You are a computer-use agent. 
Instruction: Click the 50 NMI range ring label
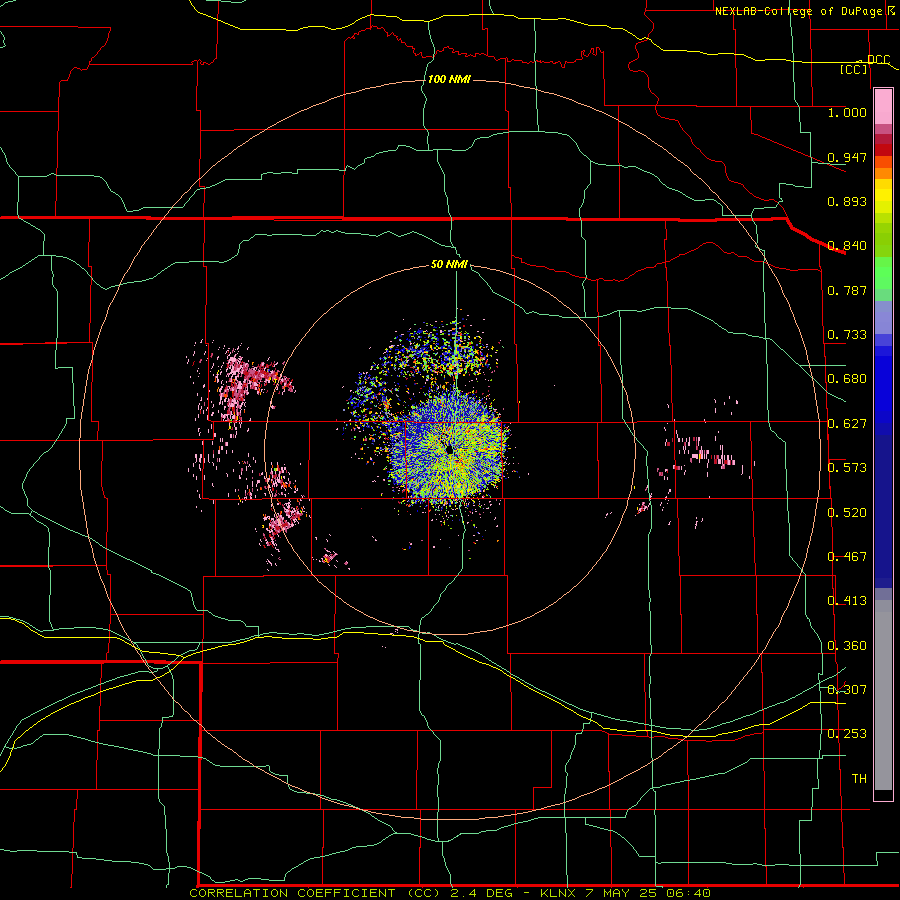pyautogui.click(x=449, y=265)
